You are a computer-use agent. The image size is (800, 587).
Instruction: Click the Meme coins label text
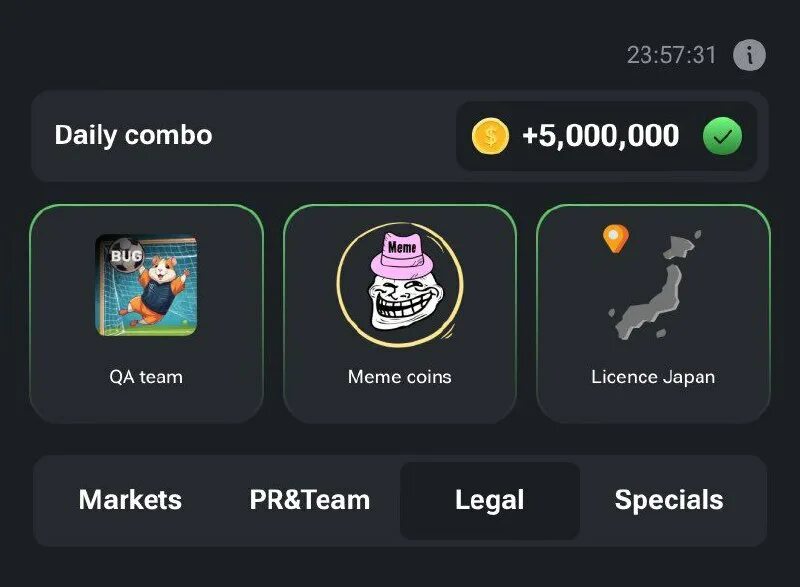coord(399,377)
